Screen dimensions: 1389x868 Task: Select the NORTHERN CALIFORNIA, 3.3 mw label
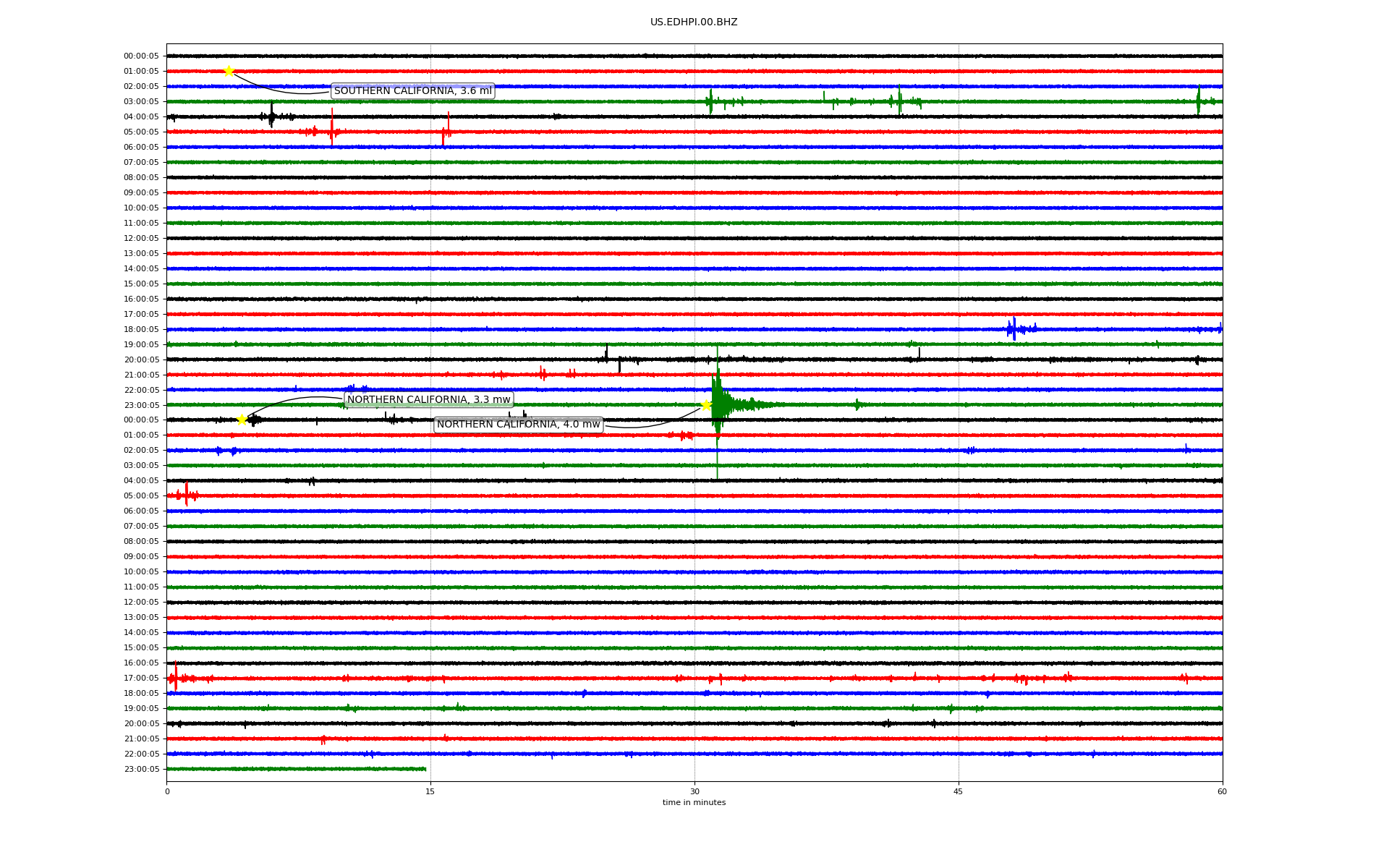tap(428, 400)
